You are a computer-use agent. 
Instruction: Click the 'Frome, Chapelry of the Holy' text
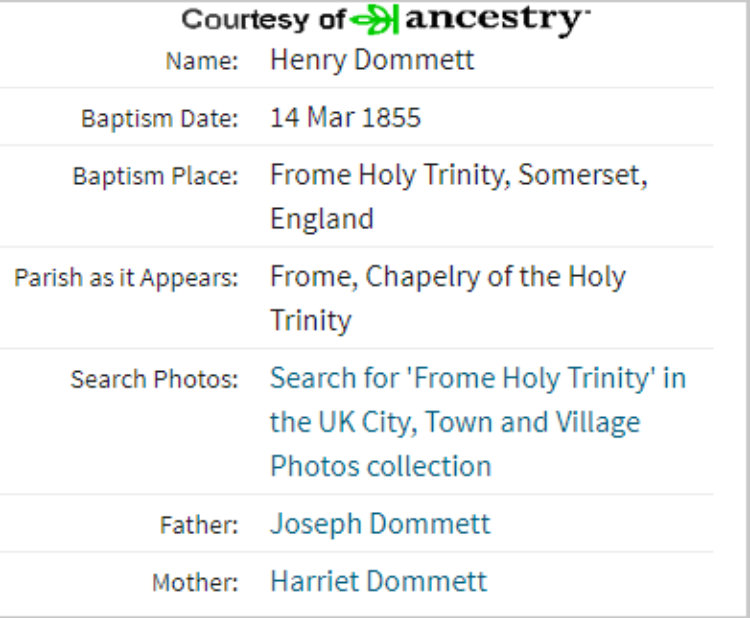pos(447,277)
